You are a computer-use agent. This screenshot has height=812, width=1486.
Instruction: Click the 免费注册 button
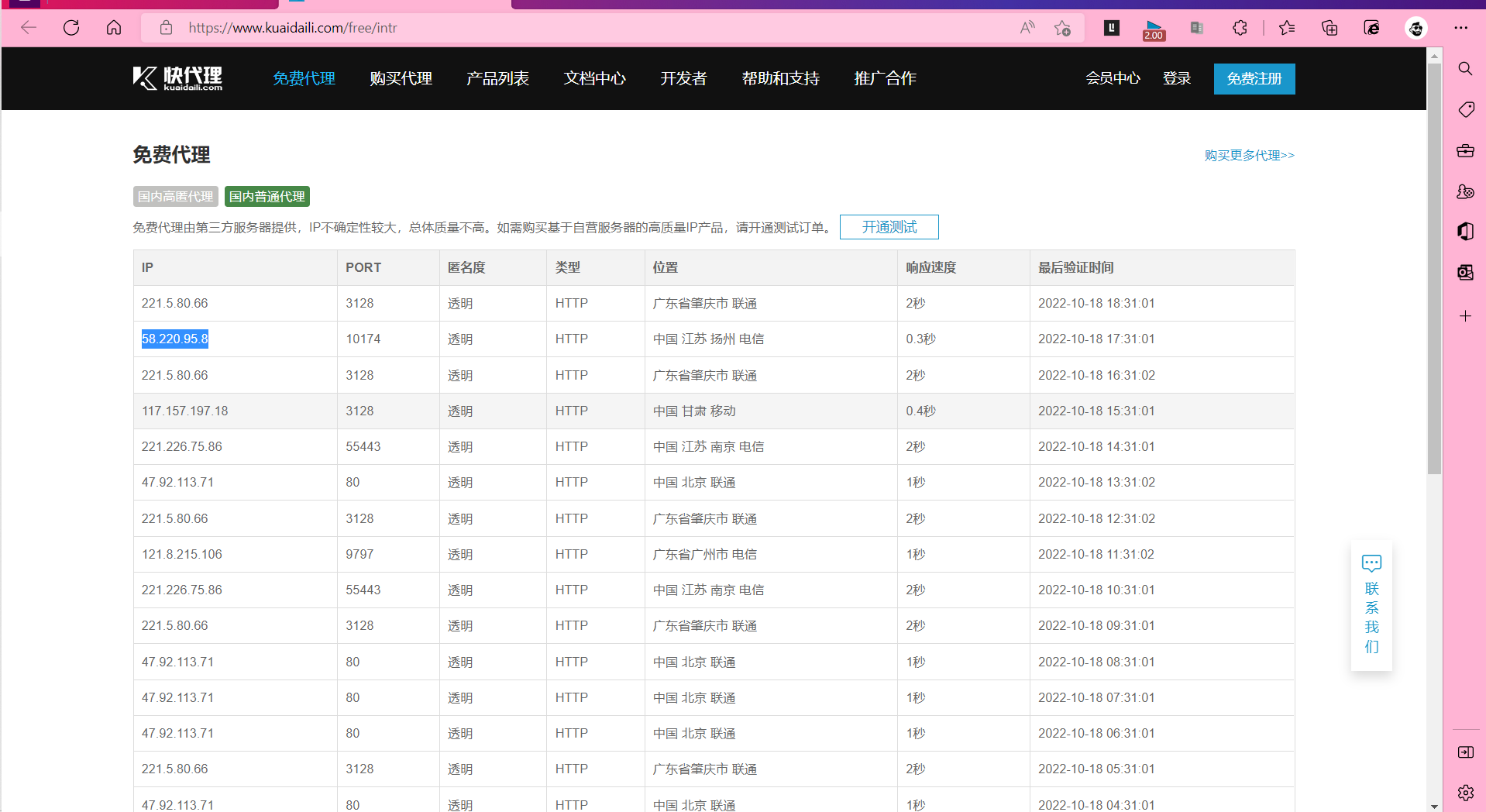tap(1254, 79)
